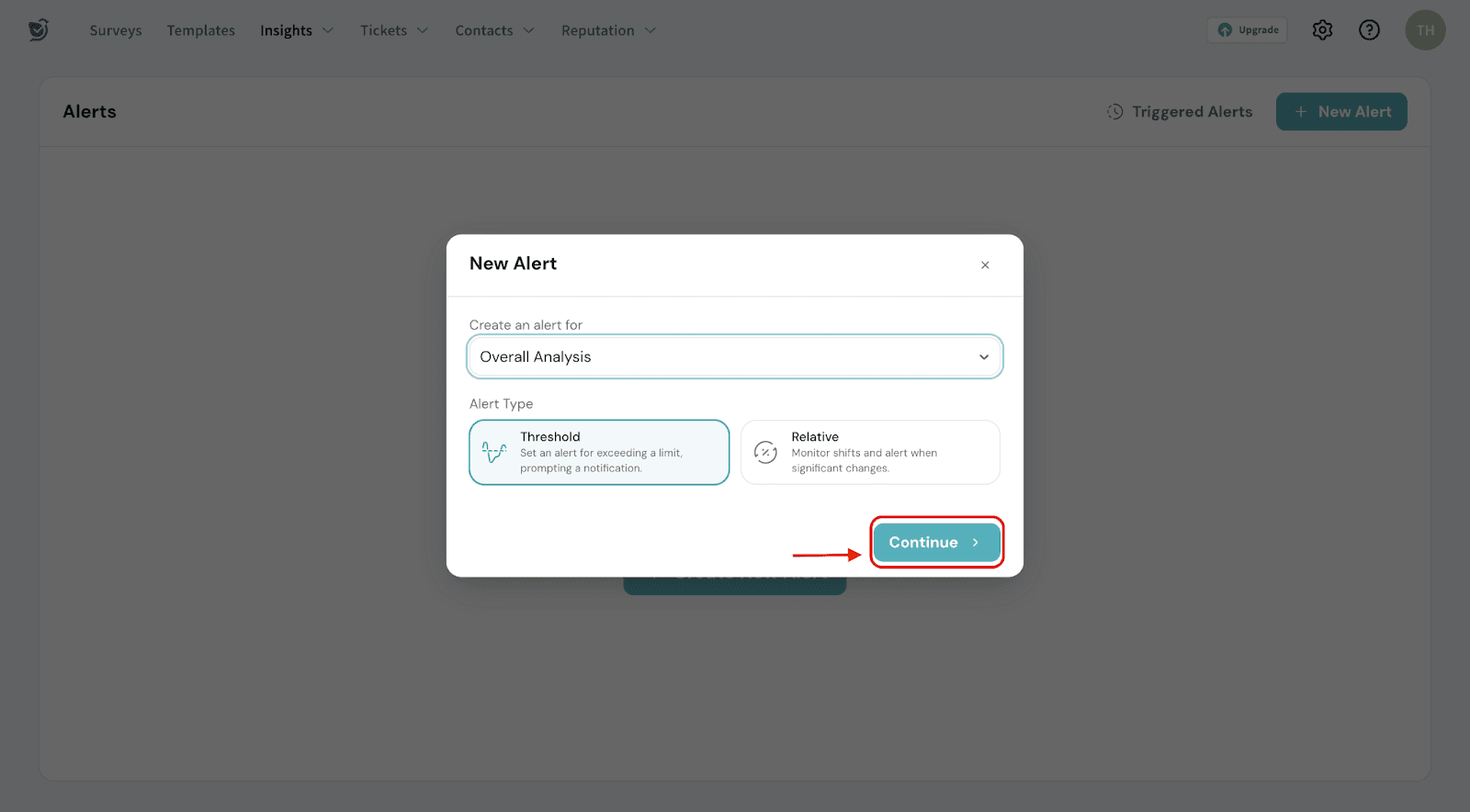Viewport: 1470px width, 812px height.
Task: Expand the Contacts menu
Action: pos(494,30)
